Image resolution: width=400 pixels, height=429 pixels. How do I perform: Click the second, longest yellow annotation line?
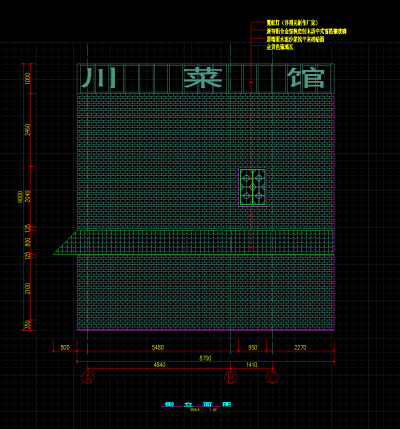pyautogui.click(x=306, y=31)
